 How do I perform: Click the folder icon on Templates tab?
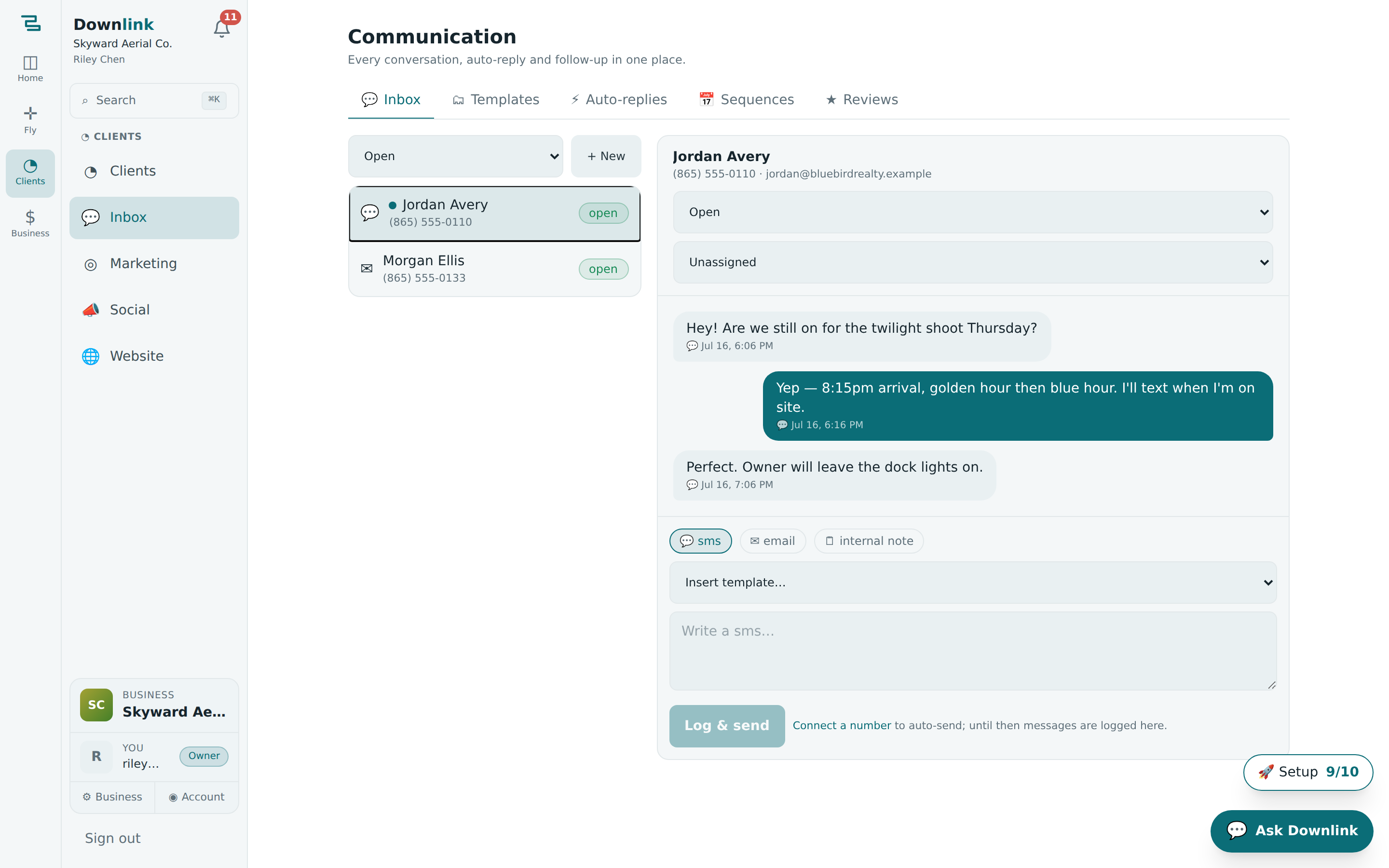(458, 100)
